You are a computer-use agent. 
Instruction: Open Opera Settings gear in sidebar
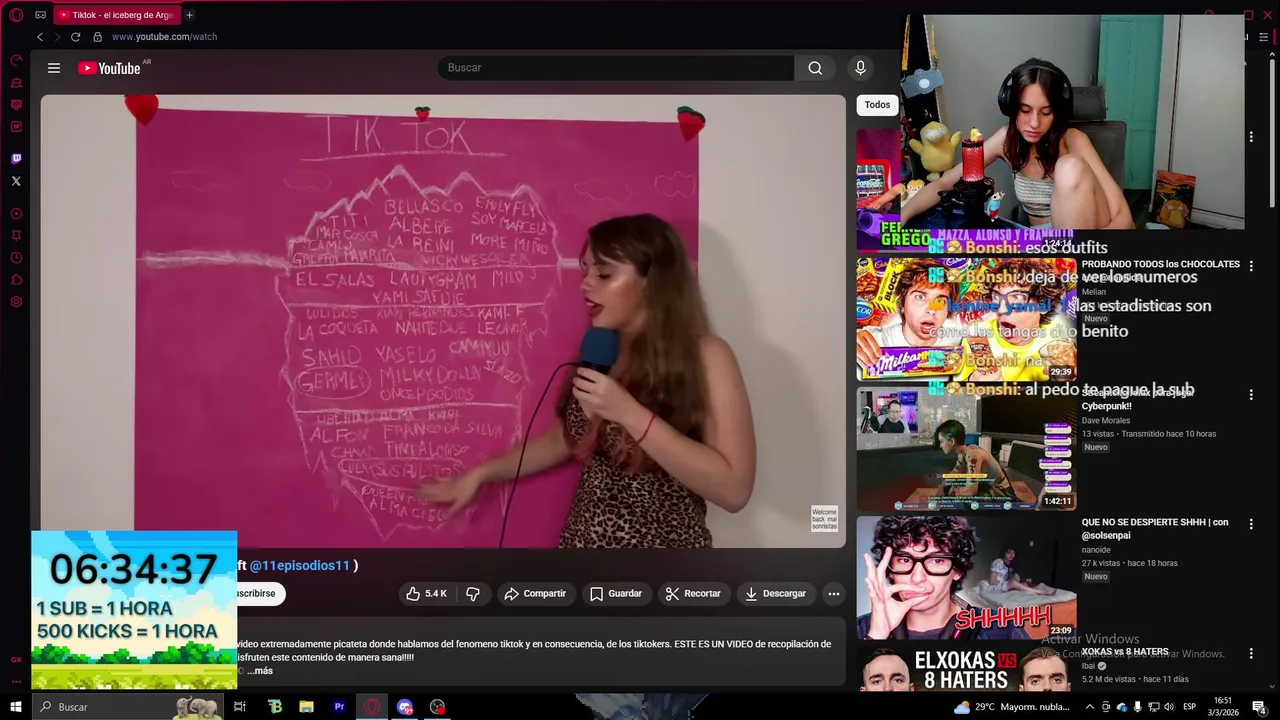pyautogui.click(x=16, y=302)
